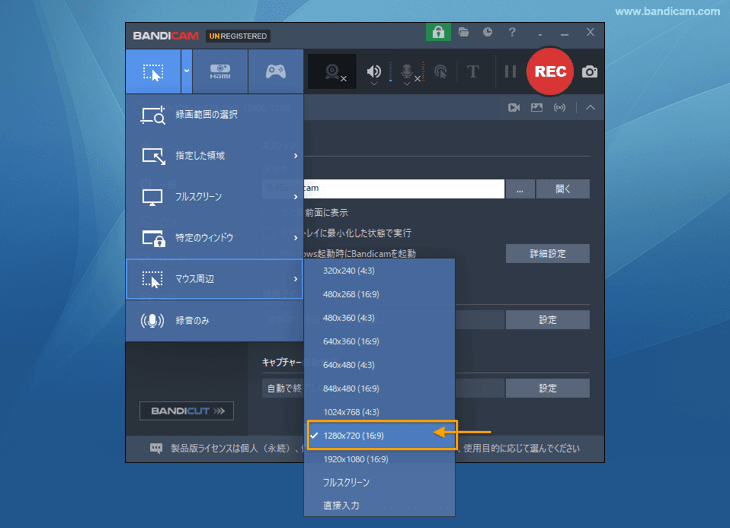Take a screenshot with the camera icon

[589, 72]
